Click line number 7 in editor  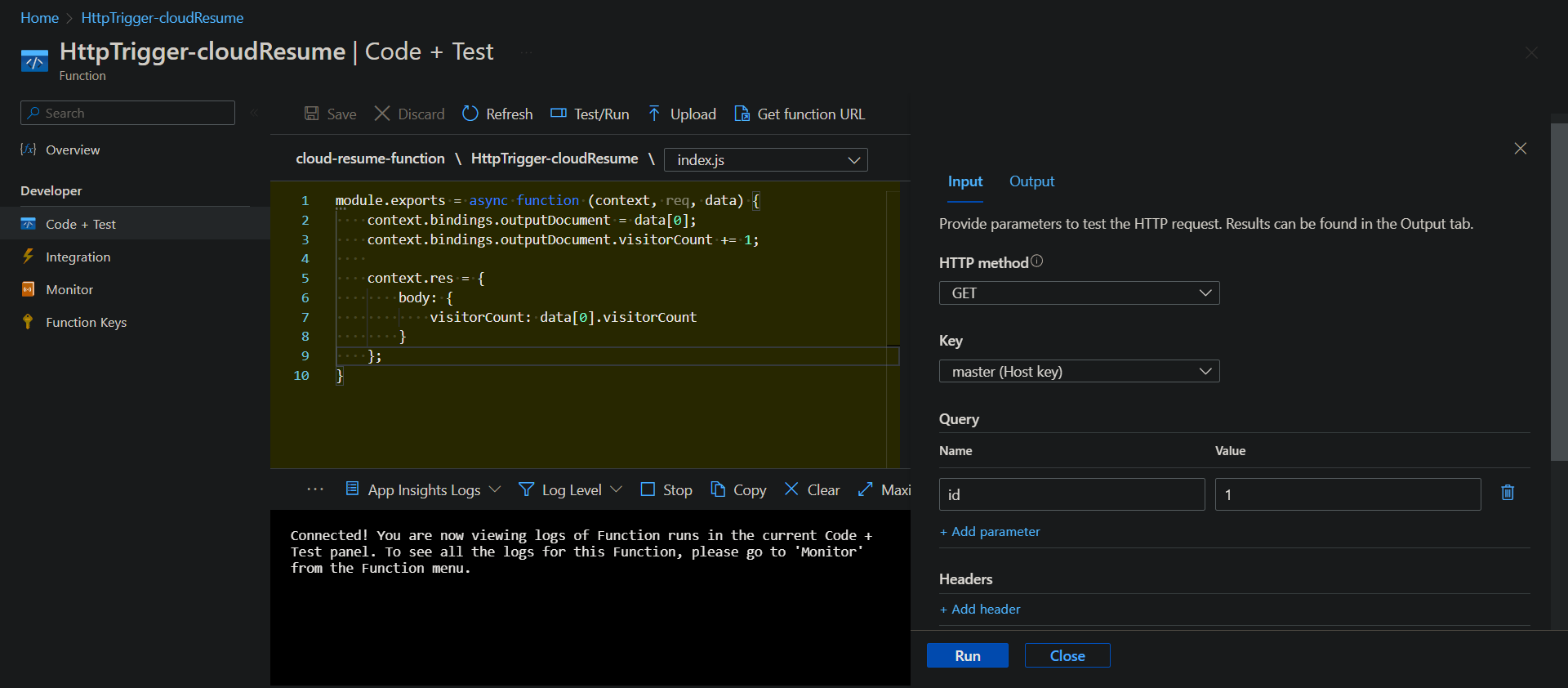tap(305, 317)
